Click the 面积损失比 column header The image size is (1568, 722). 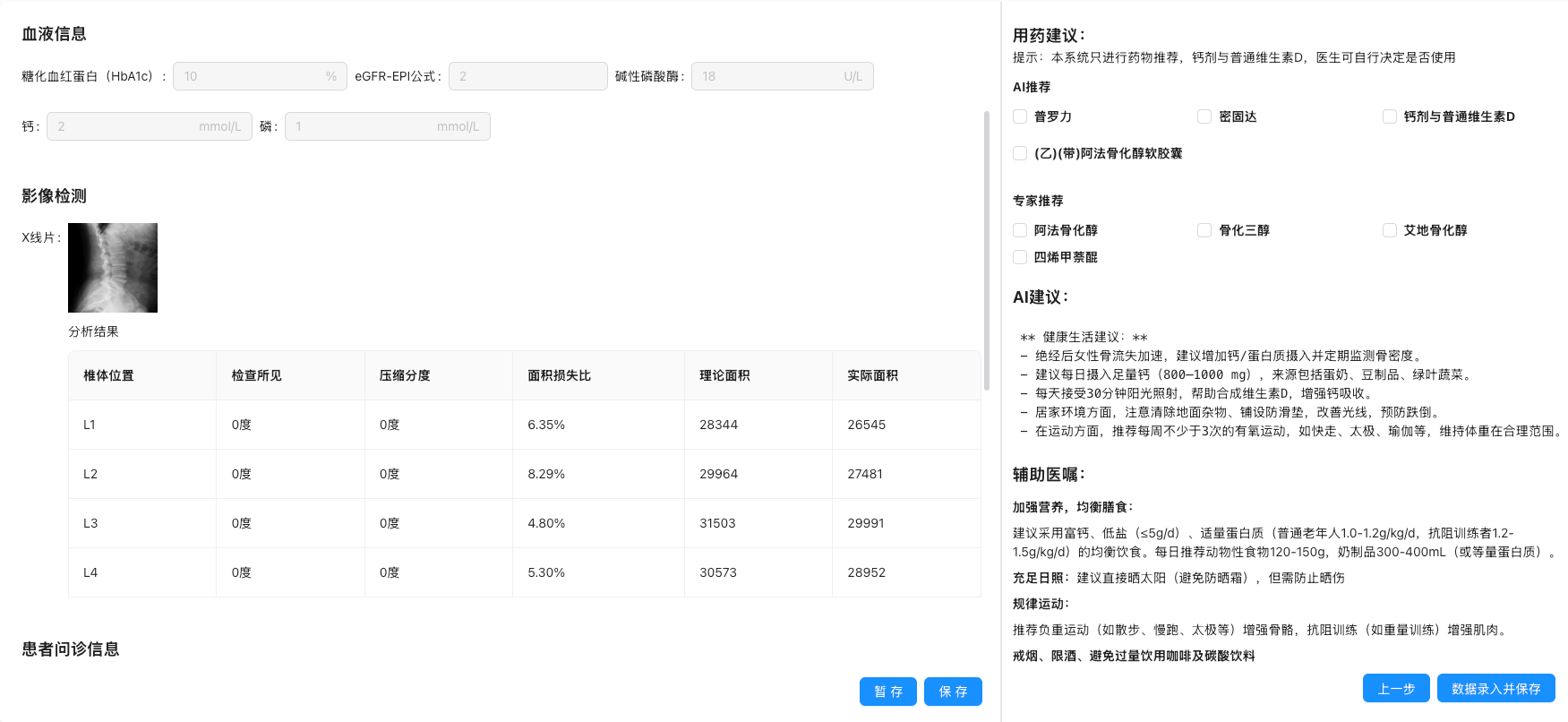[599, 375]
